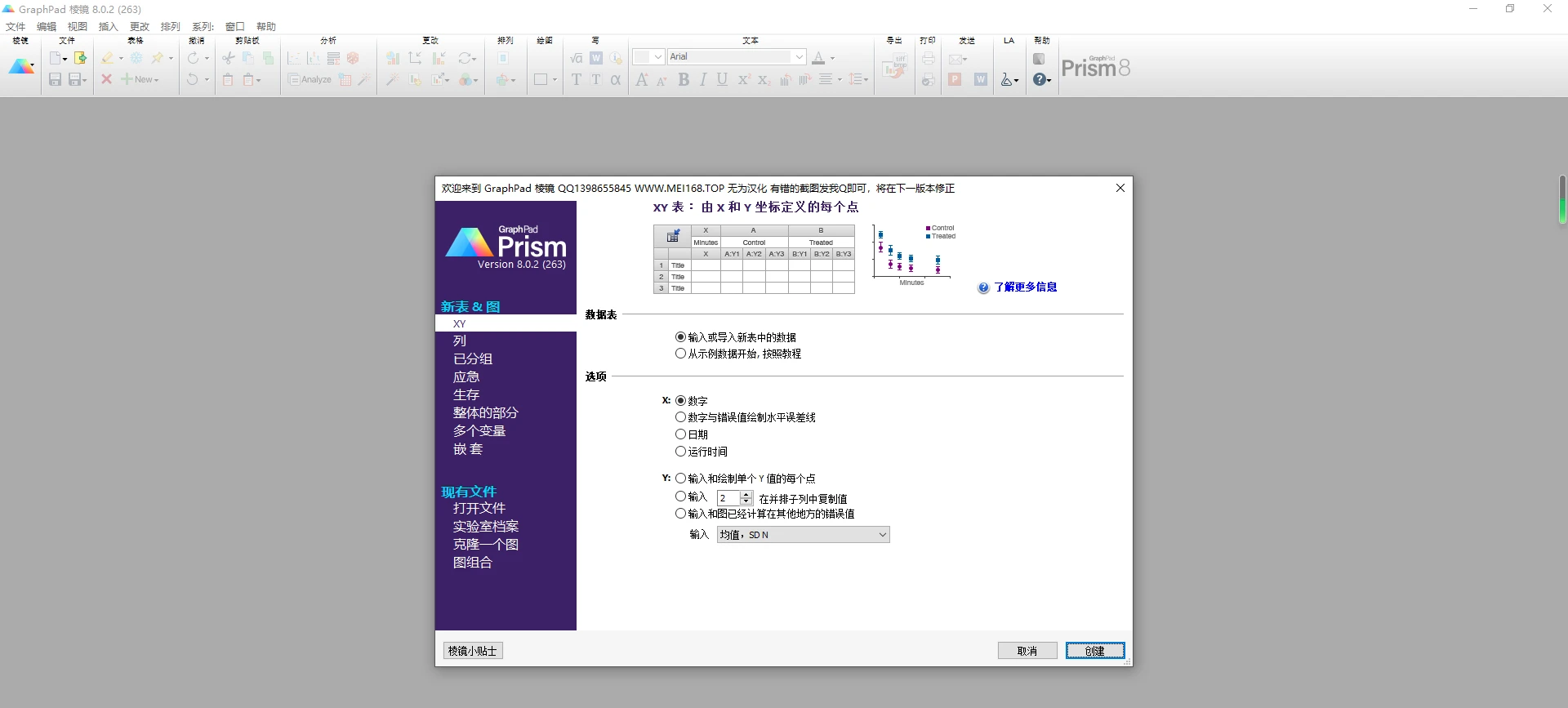This screenshot has width=1568, height=708.
Task: Select X numbers with error values radio
Action: (680, 417)
